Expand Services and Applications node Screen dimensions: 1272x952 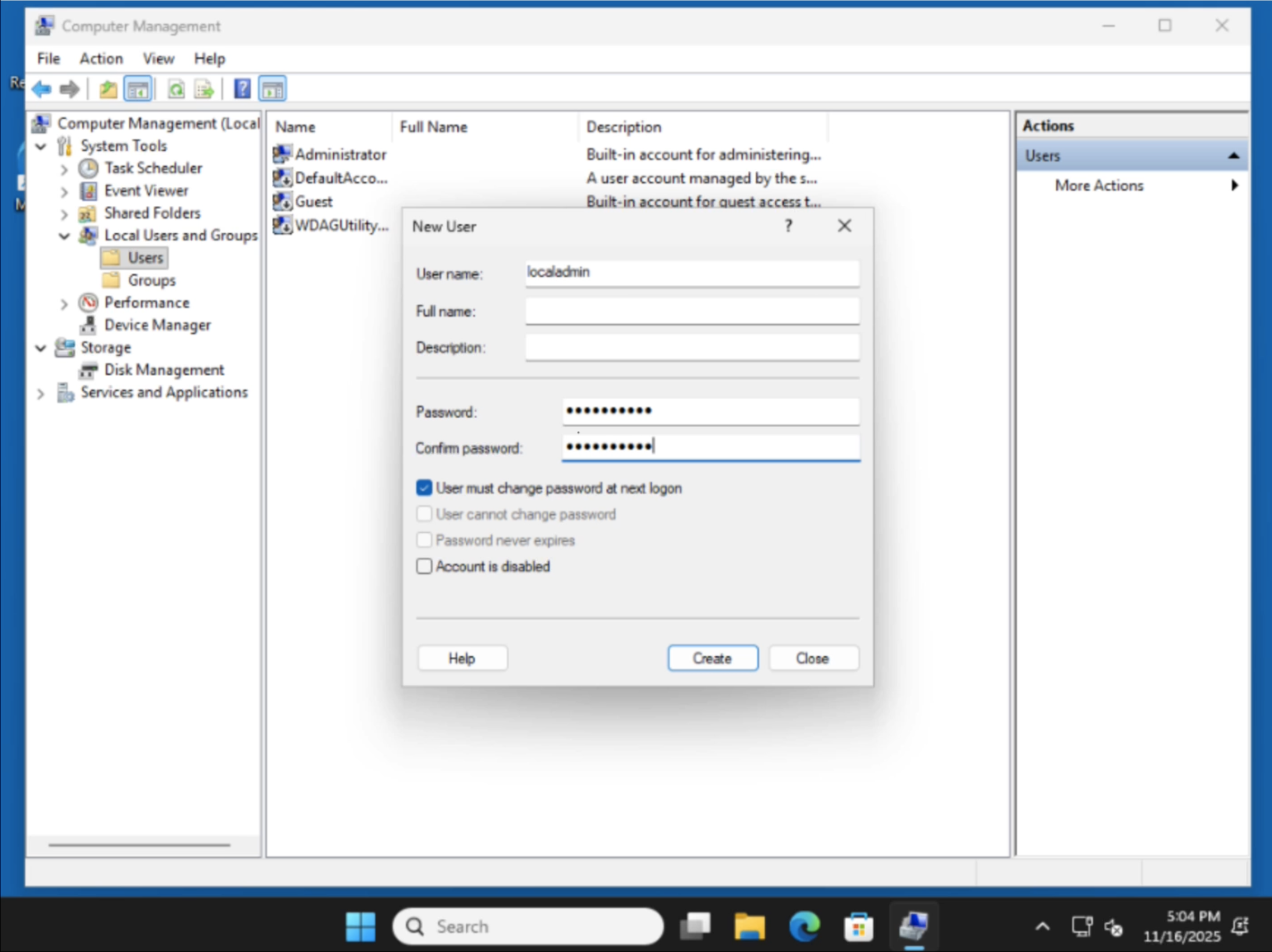tap(40, 394)
